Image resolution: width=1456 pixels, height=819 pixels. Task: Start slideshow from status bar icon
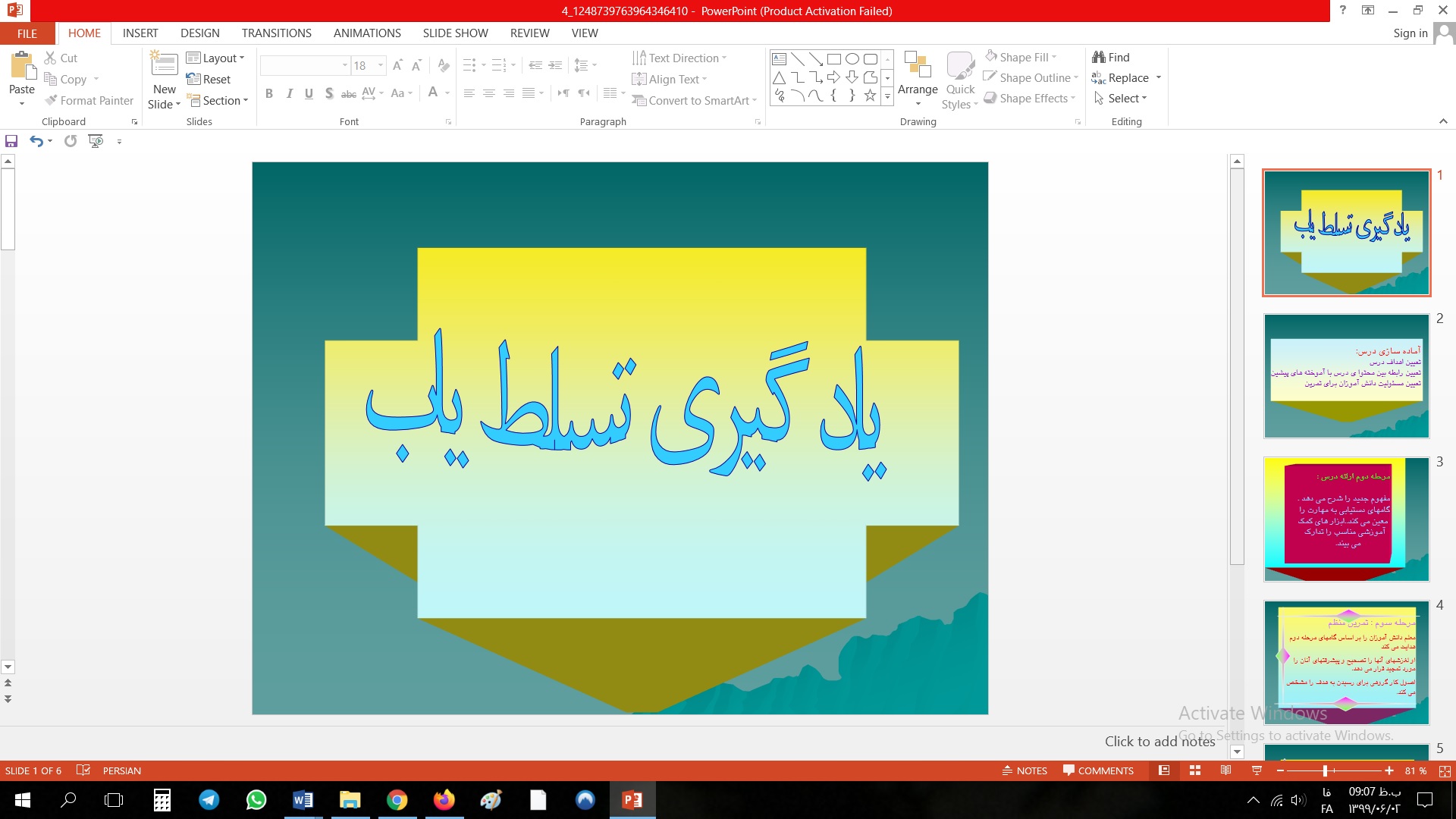(1257, 770)
